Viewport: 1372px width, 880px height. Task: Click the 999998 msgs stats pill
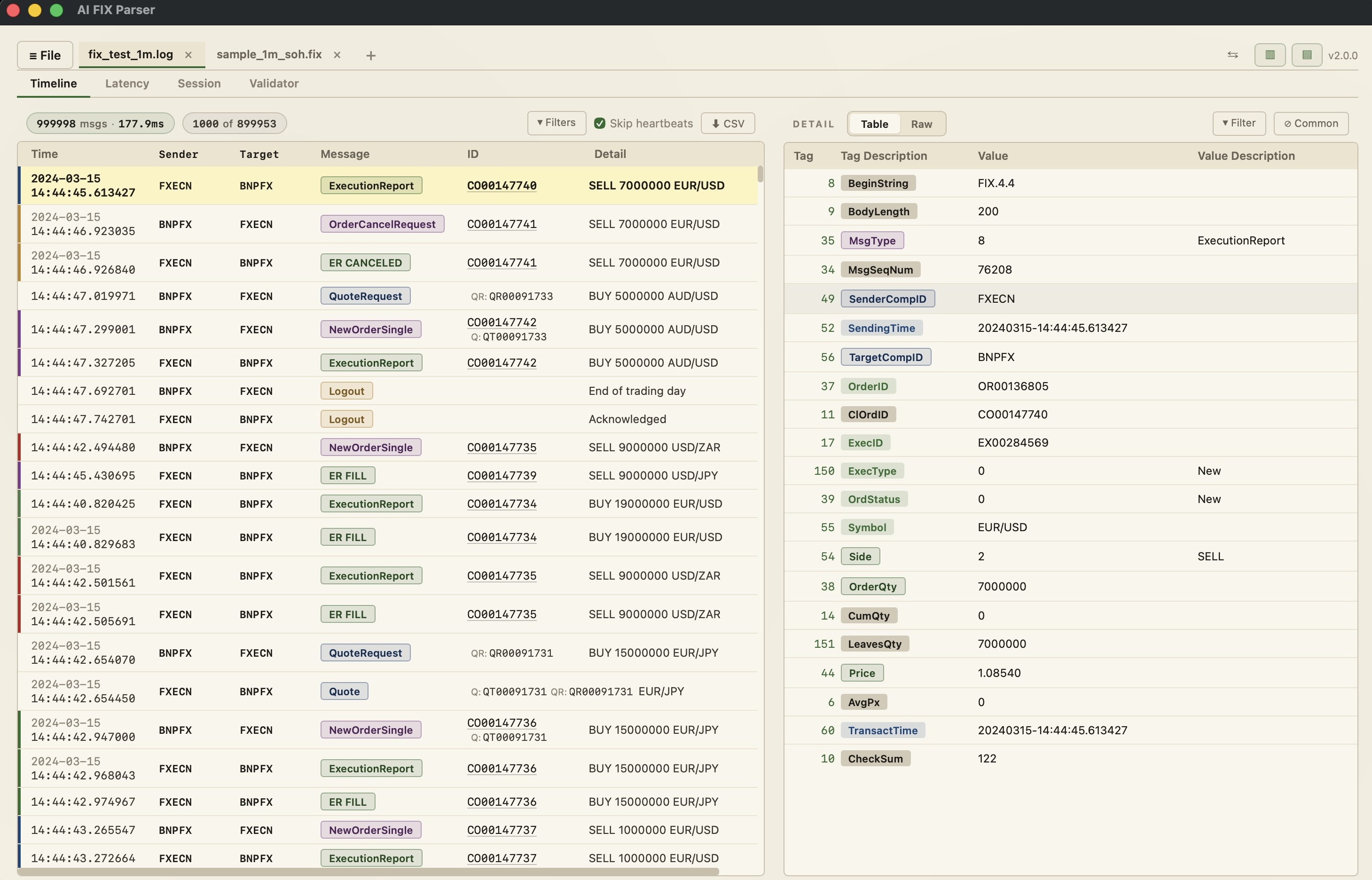pos(100,124)
